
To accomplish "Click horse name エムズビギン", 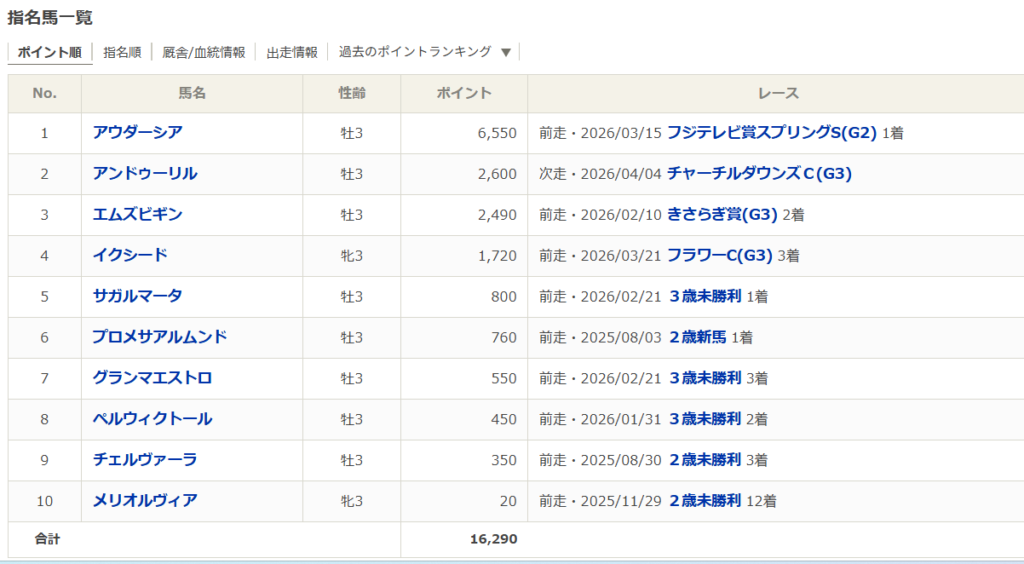I will point(138,214).
